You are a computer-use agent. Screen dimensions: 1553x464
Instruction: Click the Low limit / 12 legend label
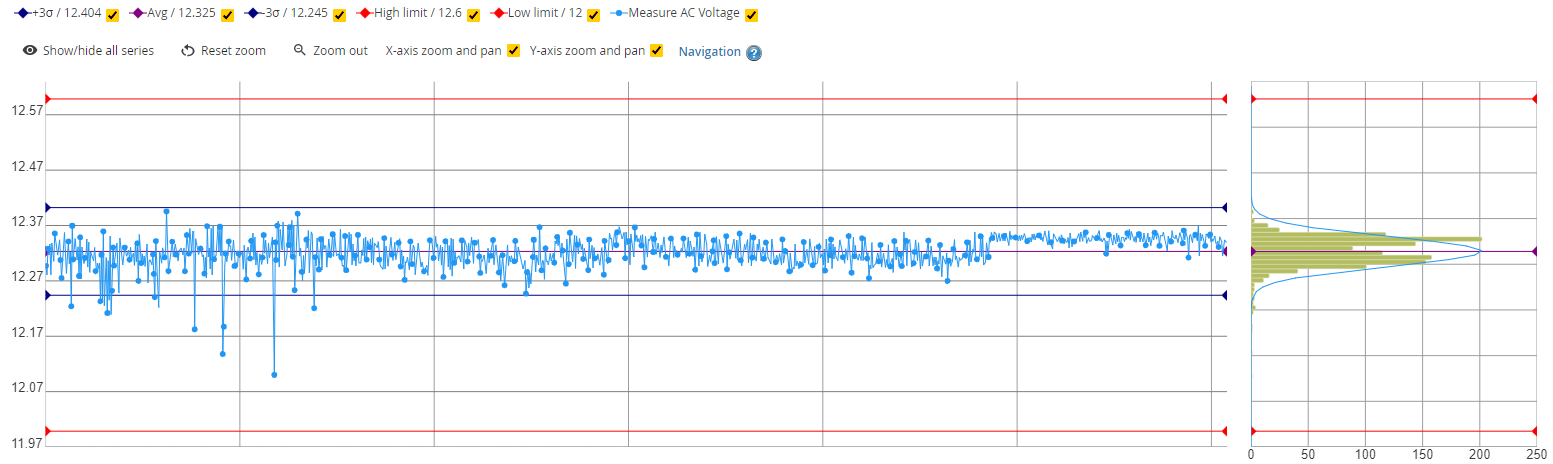click(x=544, y=14)
